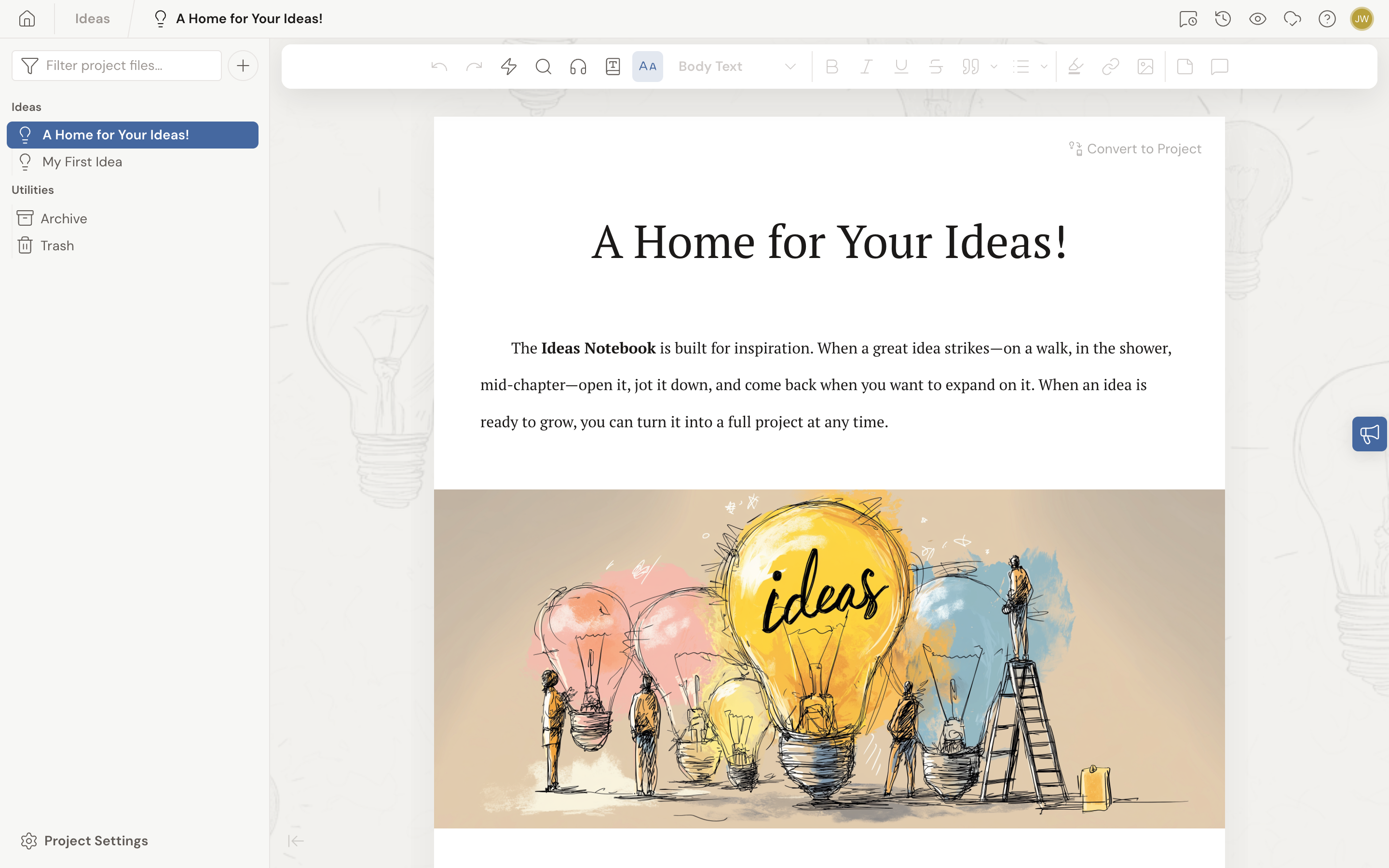The height and width of the screenshot is (868, 1389).
Task: Apply a bulleted list
Action: [1021, 67]
